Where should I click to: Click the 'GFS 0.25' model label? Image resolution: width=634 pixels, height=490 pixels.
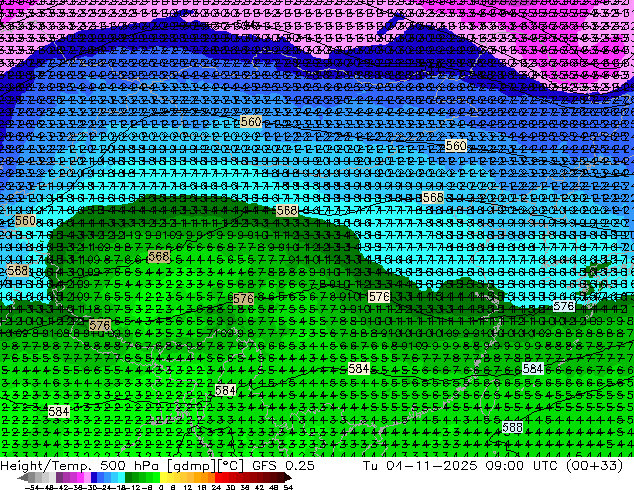pyautogui.click(x=283, y=465)
